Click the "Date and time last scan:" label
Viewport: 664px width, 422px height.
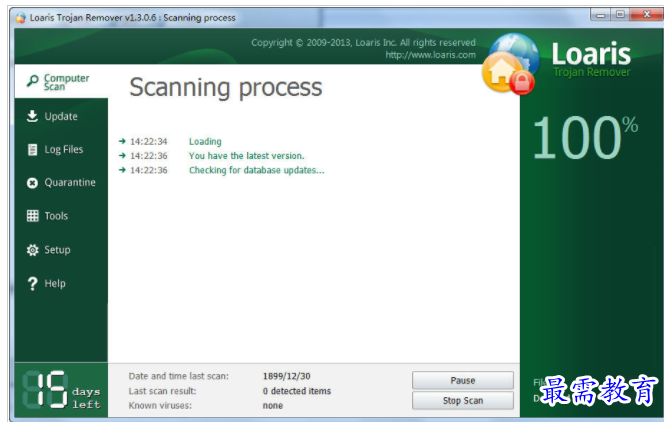179,376
